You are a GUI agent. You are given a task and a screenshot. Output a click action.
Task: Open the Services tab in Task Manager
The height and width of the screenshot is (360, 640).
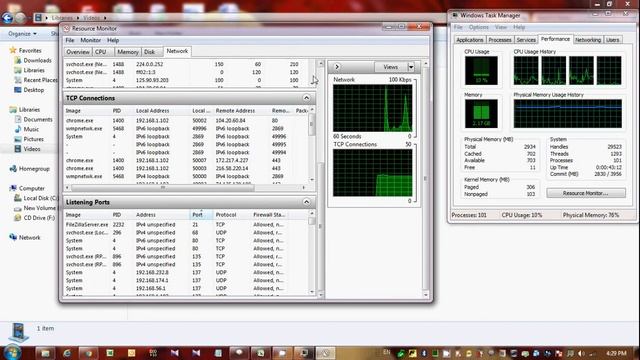pos(526,40)
